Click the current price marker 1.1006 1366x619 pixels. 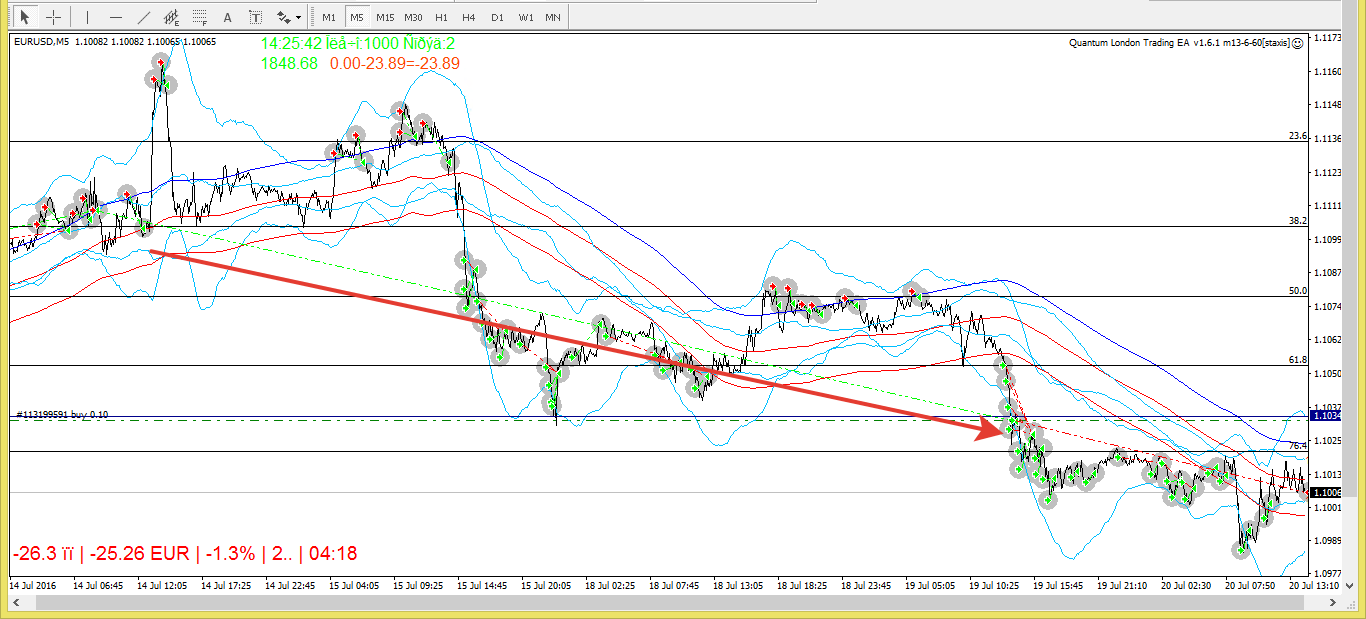1326,492
